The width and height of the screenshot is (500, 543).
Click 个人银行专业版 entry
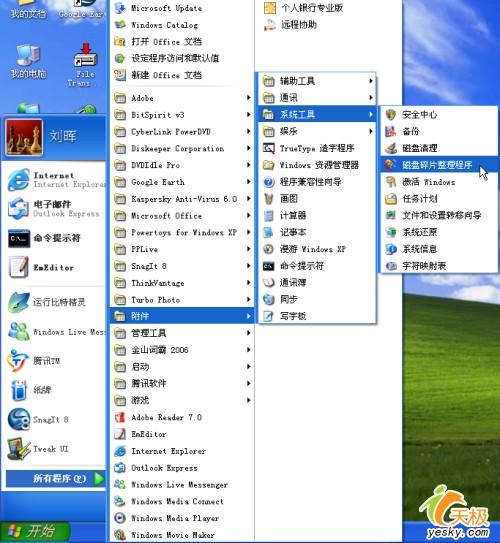click(303, 8)
